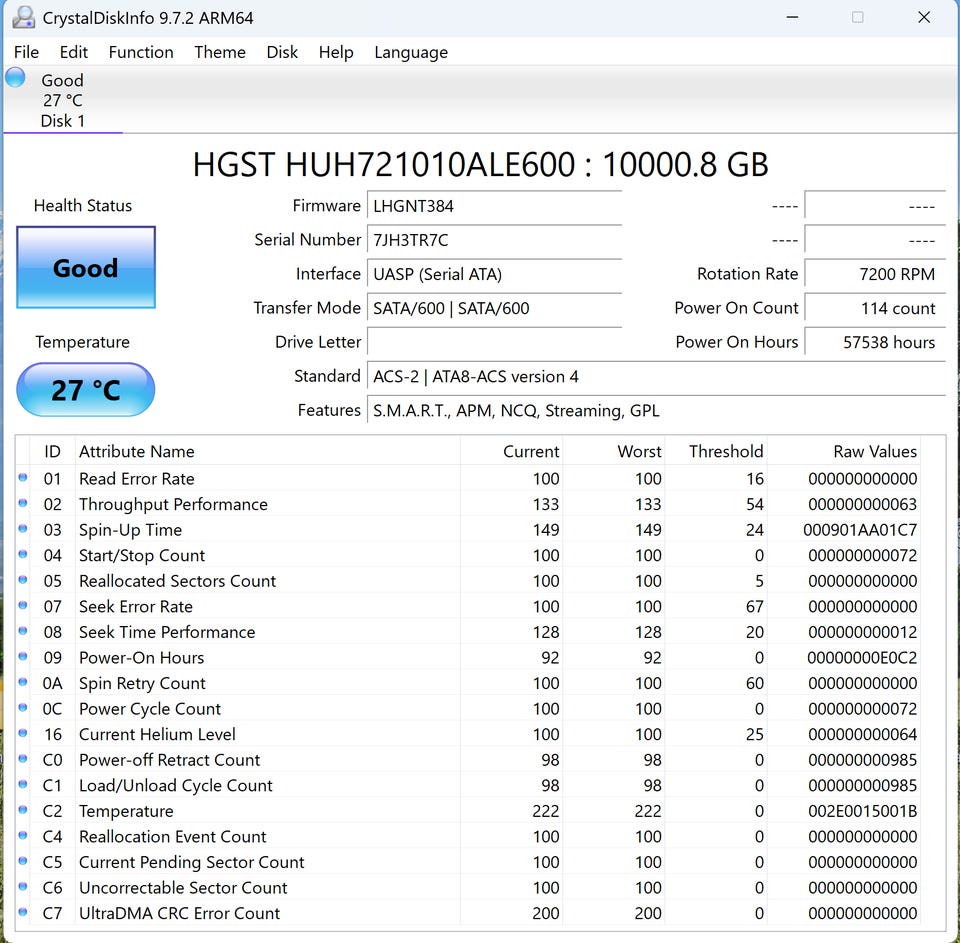Image resolution: width=960 pixels, height=943 pixels.
Task: Click the status dot for Temperature attribute row
Action: point(23,811)
